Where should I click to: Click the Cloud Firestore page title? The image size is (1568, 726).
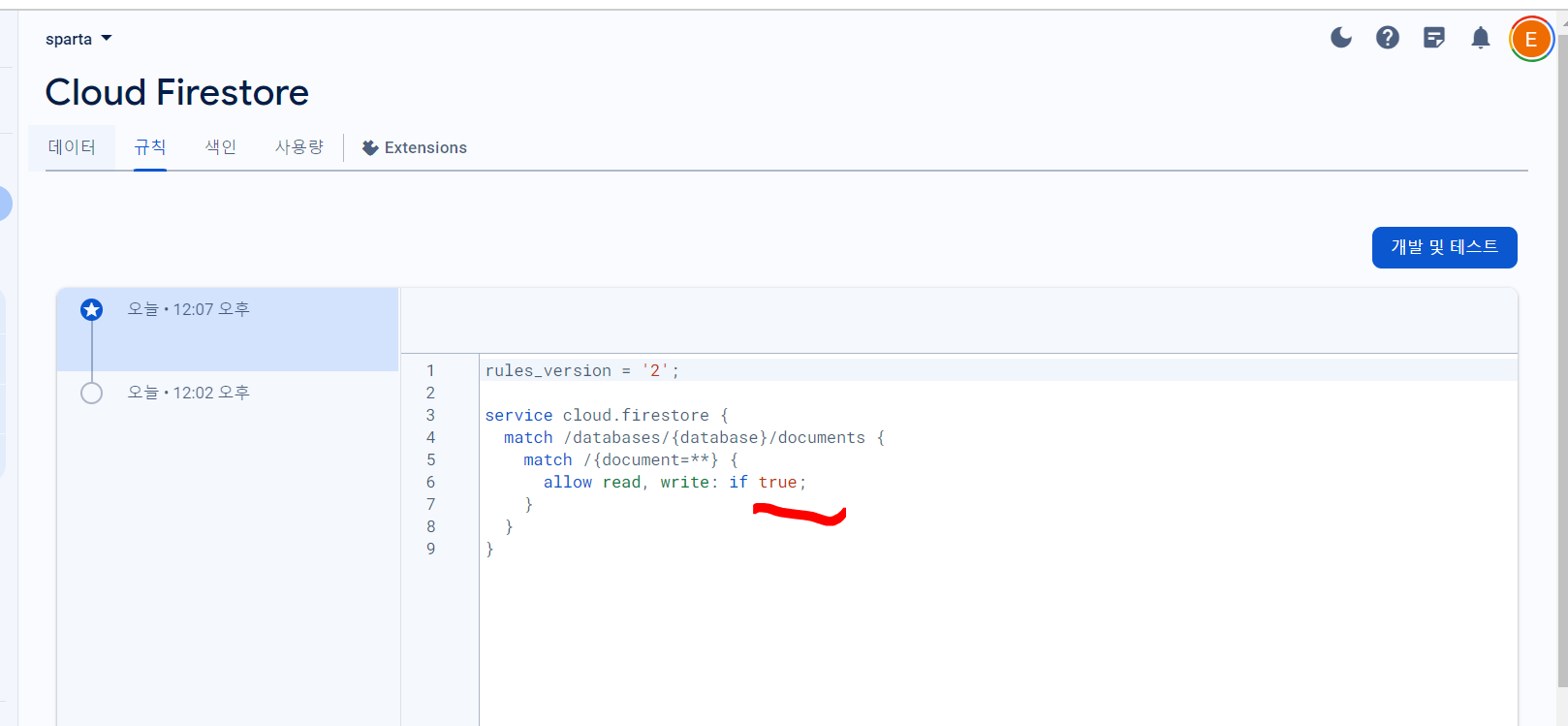(177, 92)
